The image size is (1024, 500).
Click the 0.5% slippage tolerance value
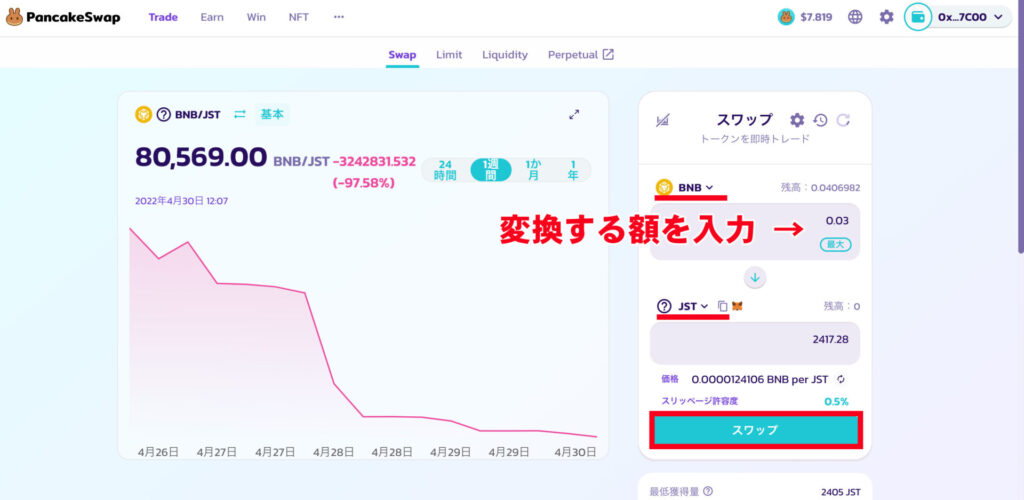tap(836, 401)
